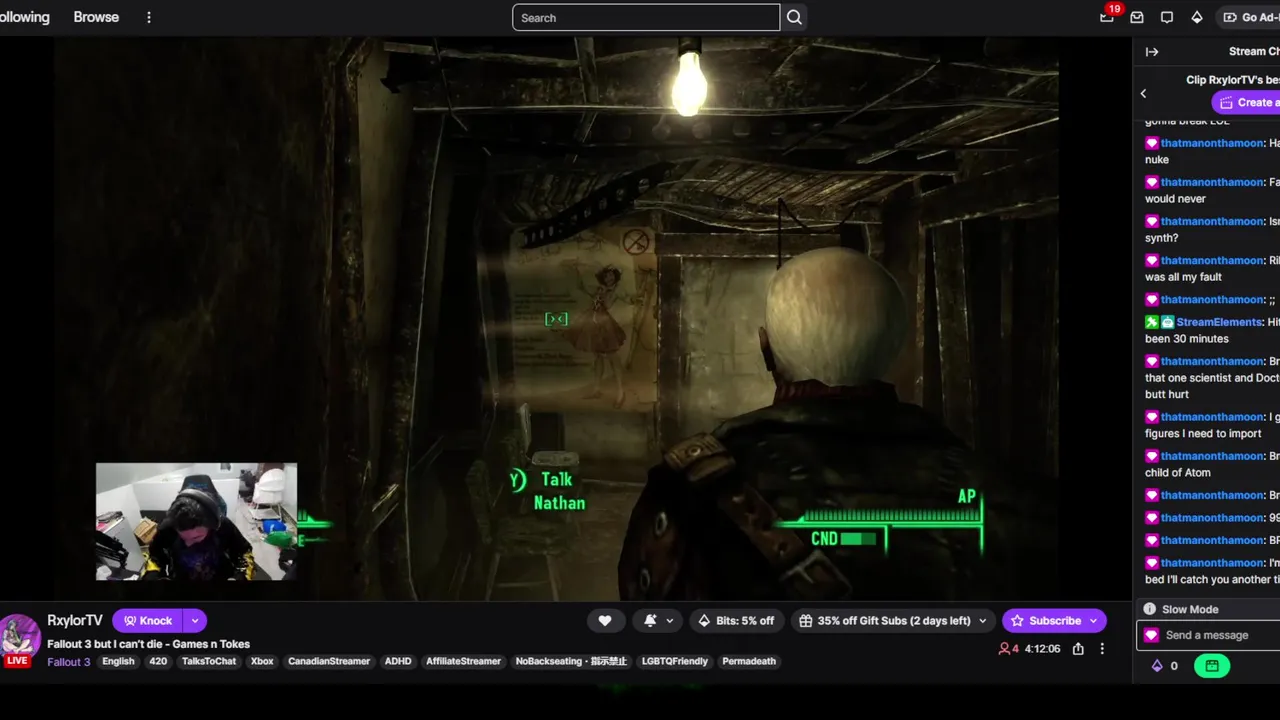Click the Go Ad-Free button
1280x720 pixels.
click(x=1250, y=17)
